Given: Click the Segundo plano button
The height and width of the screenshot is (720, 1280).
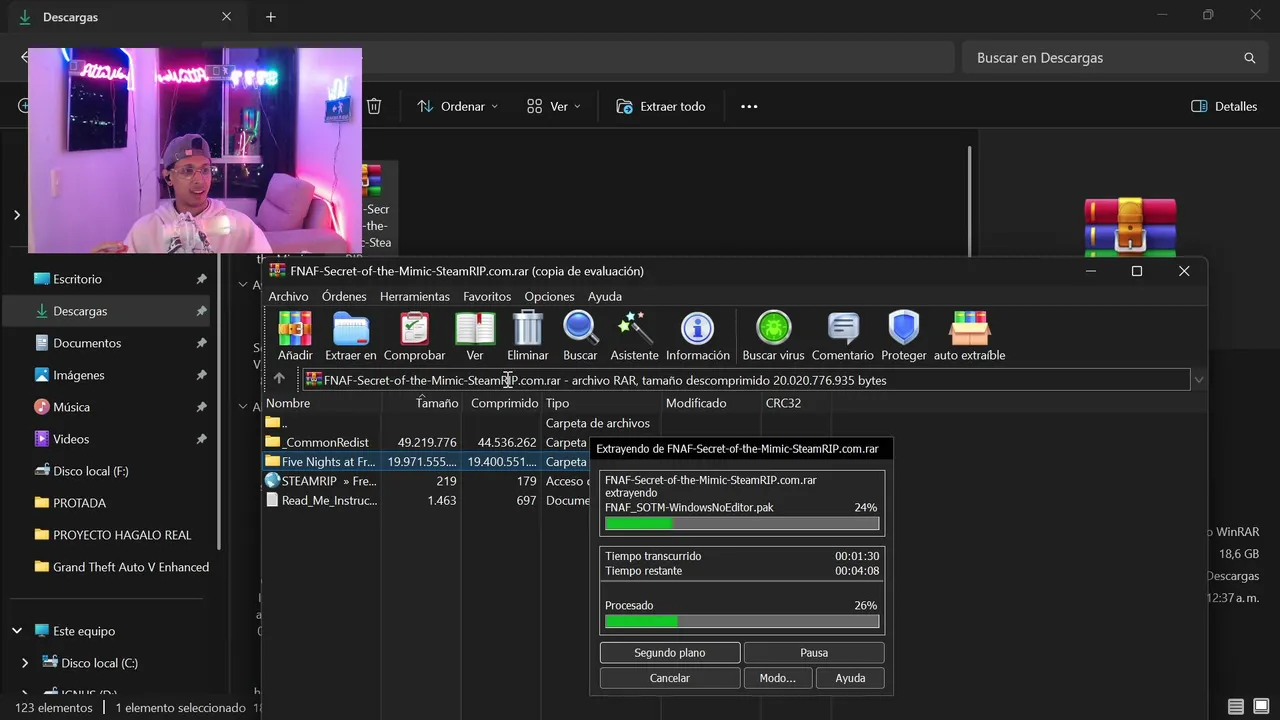Looking at the screenshot, I should point(670,652).
